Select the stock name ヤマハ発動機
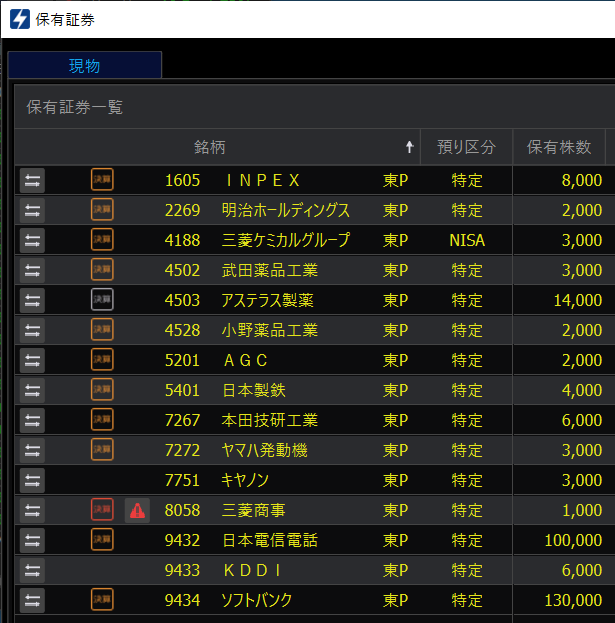This screenshot has width=615, height=623. (264, 451)
